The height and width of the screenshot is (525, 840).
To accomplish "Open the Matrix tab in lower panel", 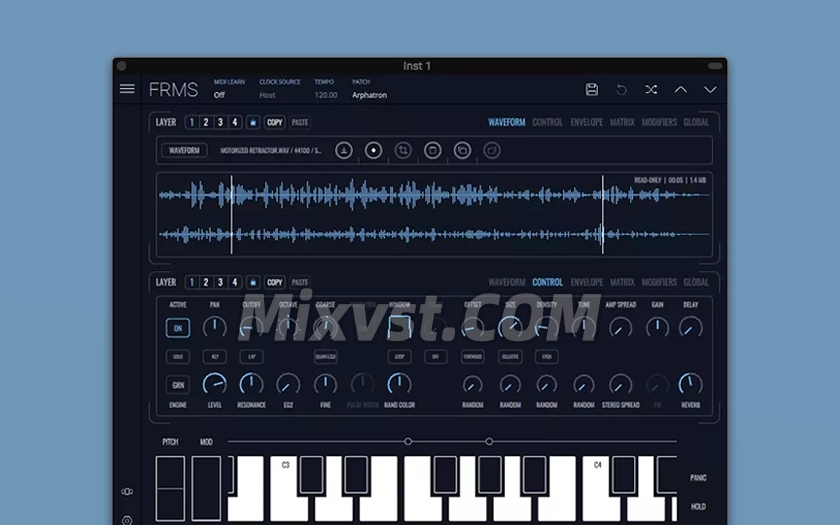I will click(622, 282).
